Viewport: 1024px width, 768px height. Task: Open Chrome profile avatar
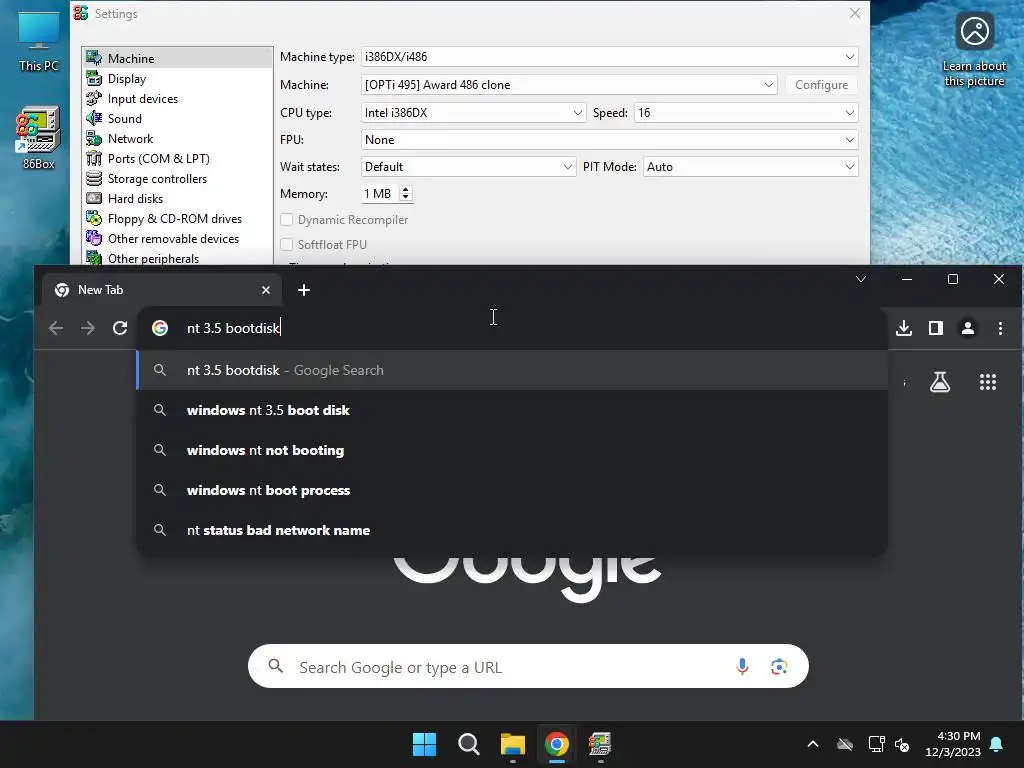968,328
